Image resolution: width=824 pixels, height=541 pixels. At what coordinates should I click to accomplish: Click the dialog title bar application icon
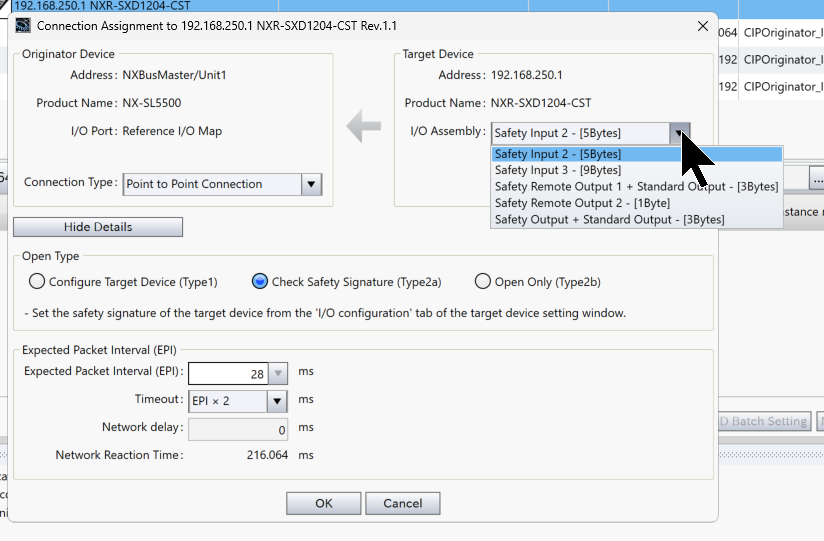pyautogui.click(x=23, y=25)
